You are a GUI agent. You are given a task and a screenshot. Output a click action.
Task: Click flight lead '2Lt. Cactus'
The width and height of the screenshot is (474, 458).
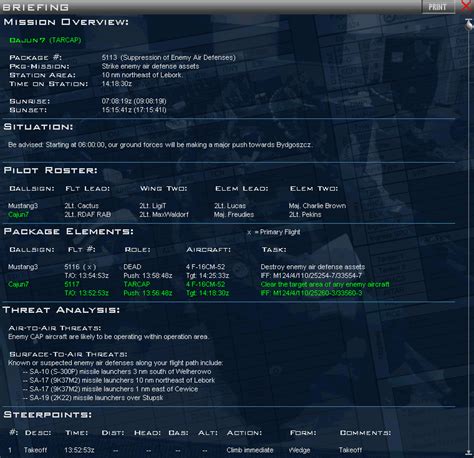[82, 206]
